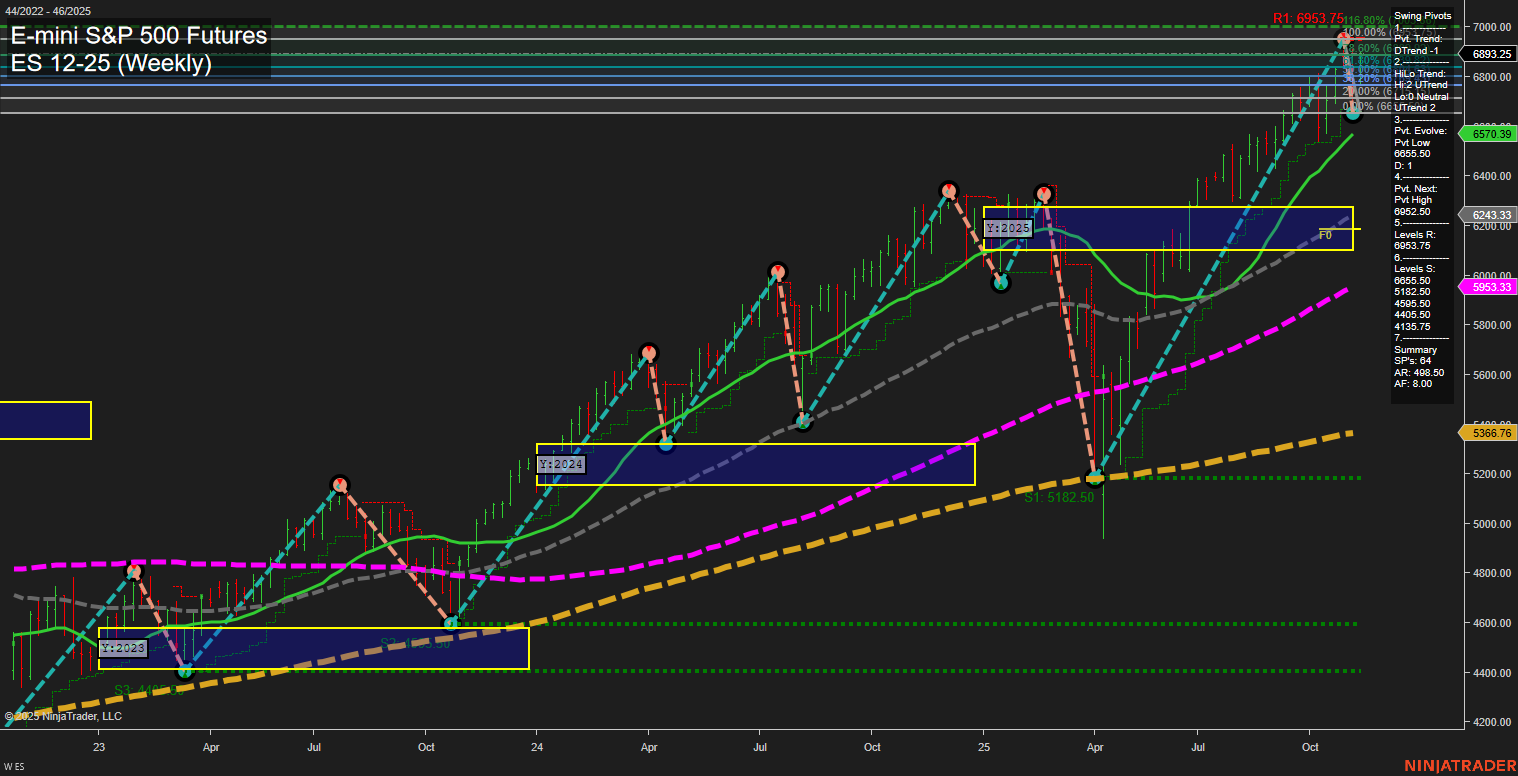Click the 'W ES' label at the bottom left
The height and width of the screenshot is (776, 1518).
click(13, 767)
